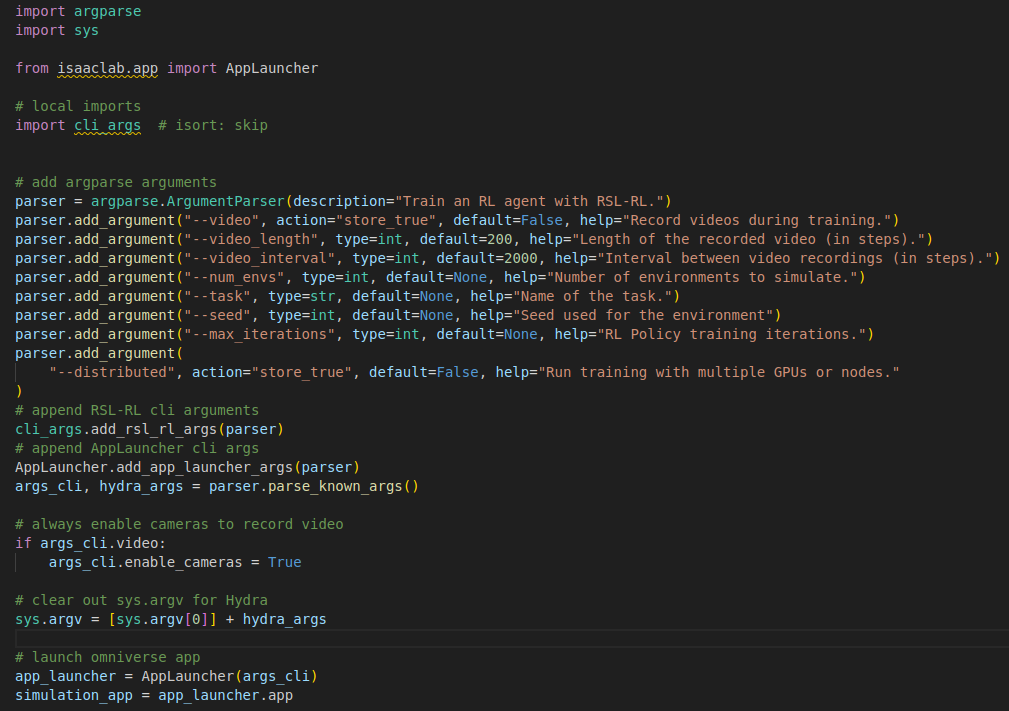Click the "Train an RL agent with RSL-RL." string
The image size is (1009, 711).
point(529,201)
